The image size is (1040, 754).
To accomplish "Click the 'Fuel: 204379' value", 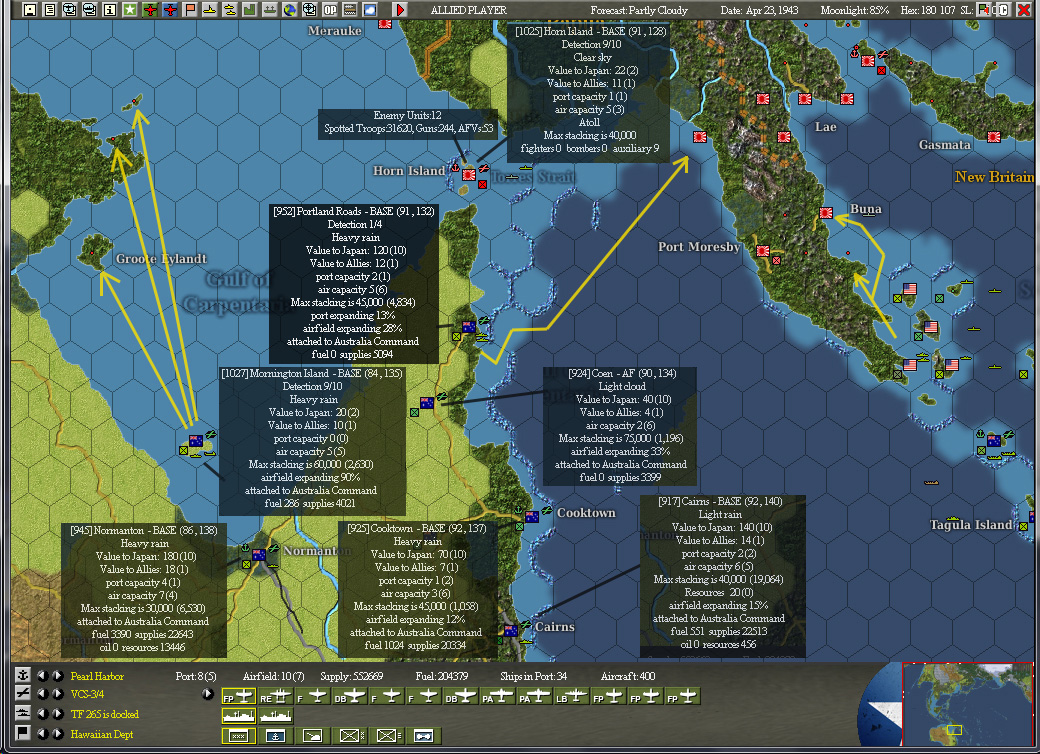I will (x=441, y=676).
